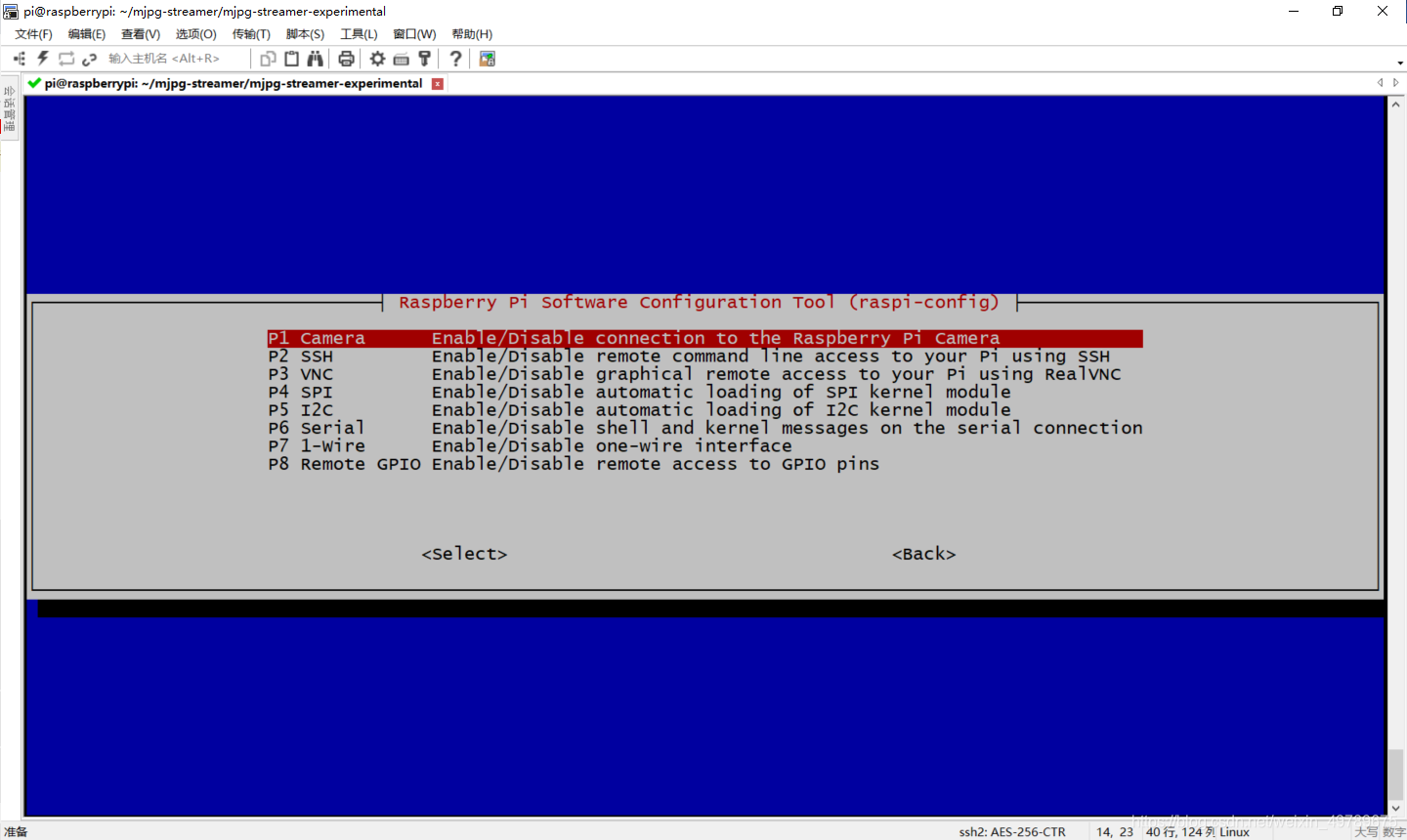The image size is (1407, 840).
Task: Open the 查看(V) menu
Action: pyautogui.click(x=141, y=34)
